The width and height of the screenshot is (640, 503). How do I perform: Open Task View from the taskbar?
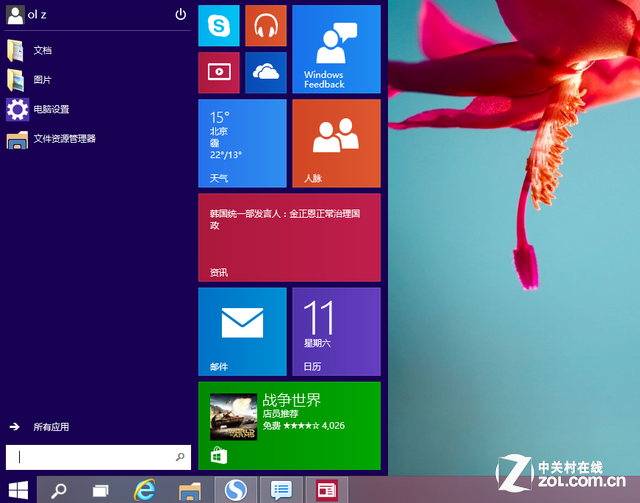click(x=100, y=490)
